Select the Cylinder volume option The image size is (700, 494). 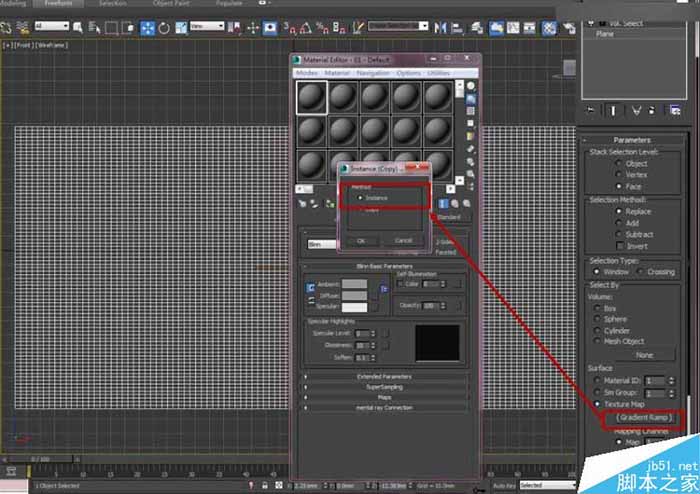coord(597,330)
